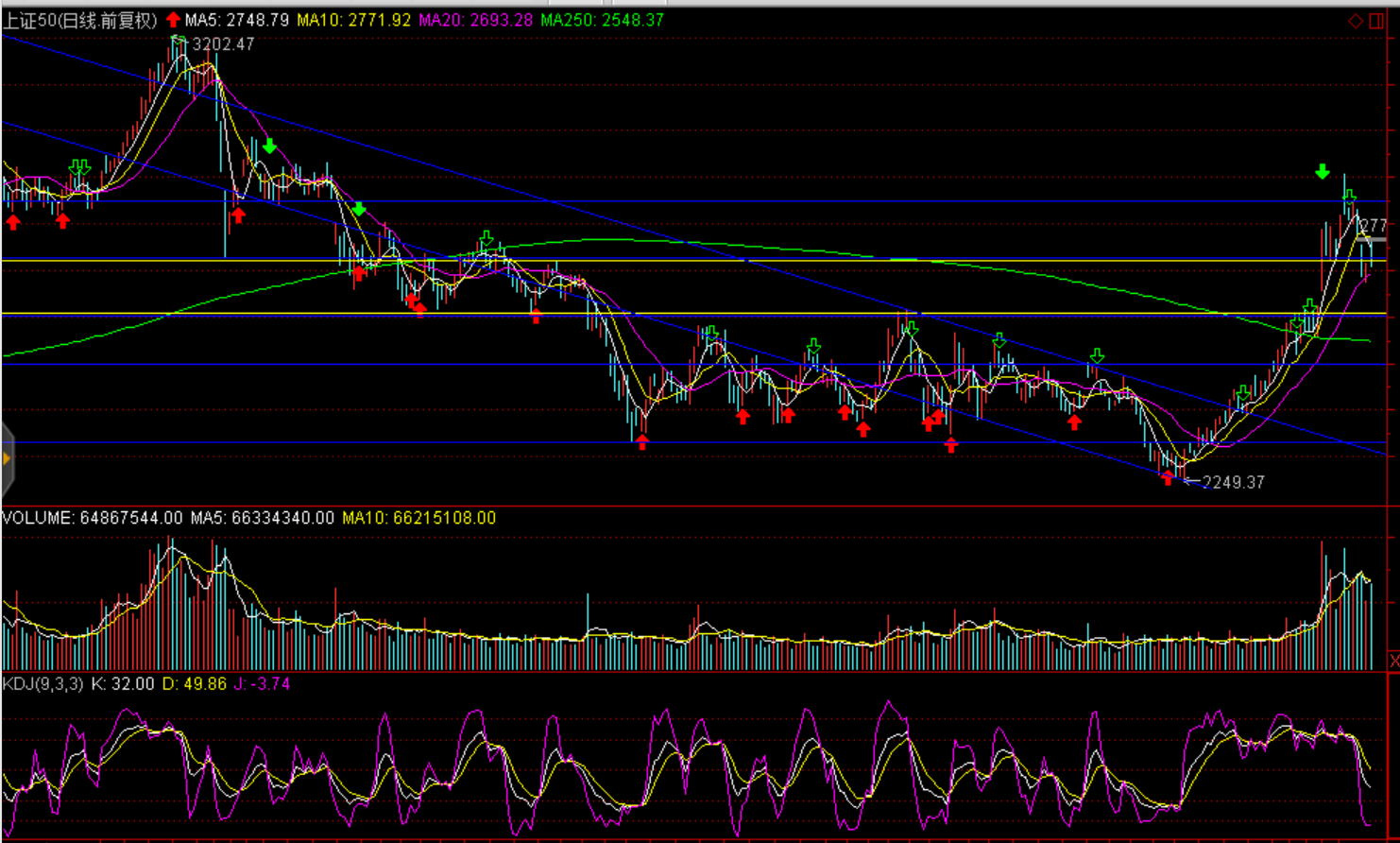This screenshot has height=843, width=1400.
Task: Click the magenta MA20: 2693.28 label
Action: (475, 20)
